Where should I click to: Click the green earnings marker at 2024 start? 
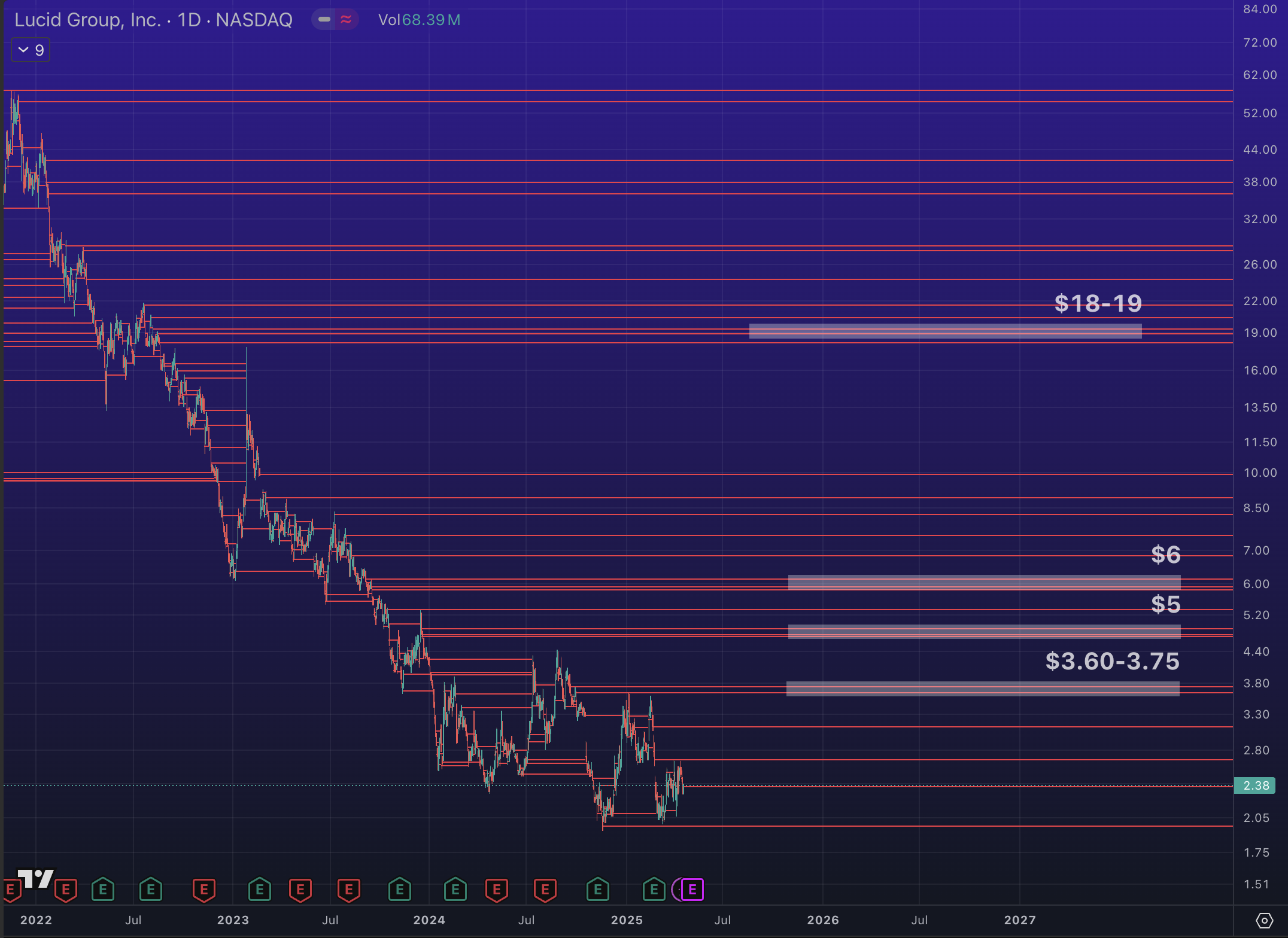[455, 890]
